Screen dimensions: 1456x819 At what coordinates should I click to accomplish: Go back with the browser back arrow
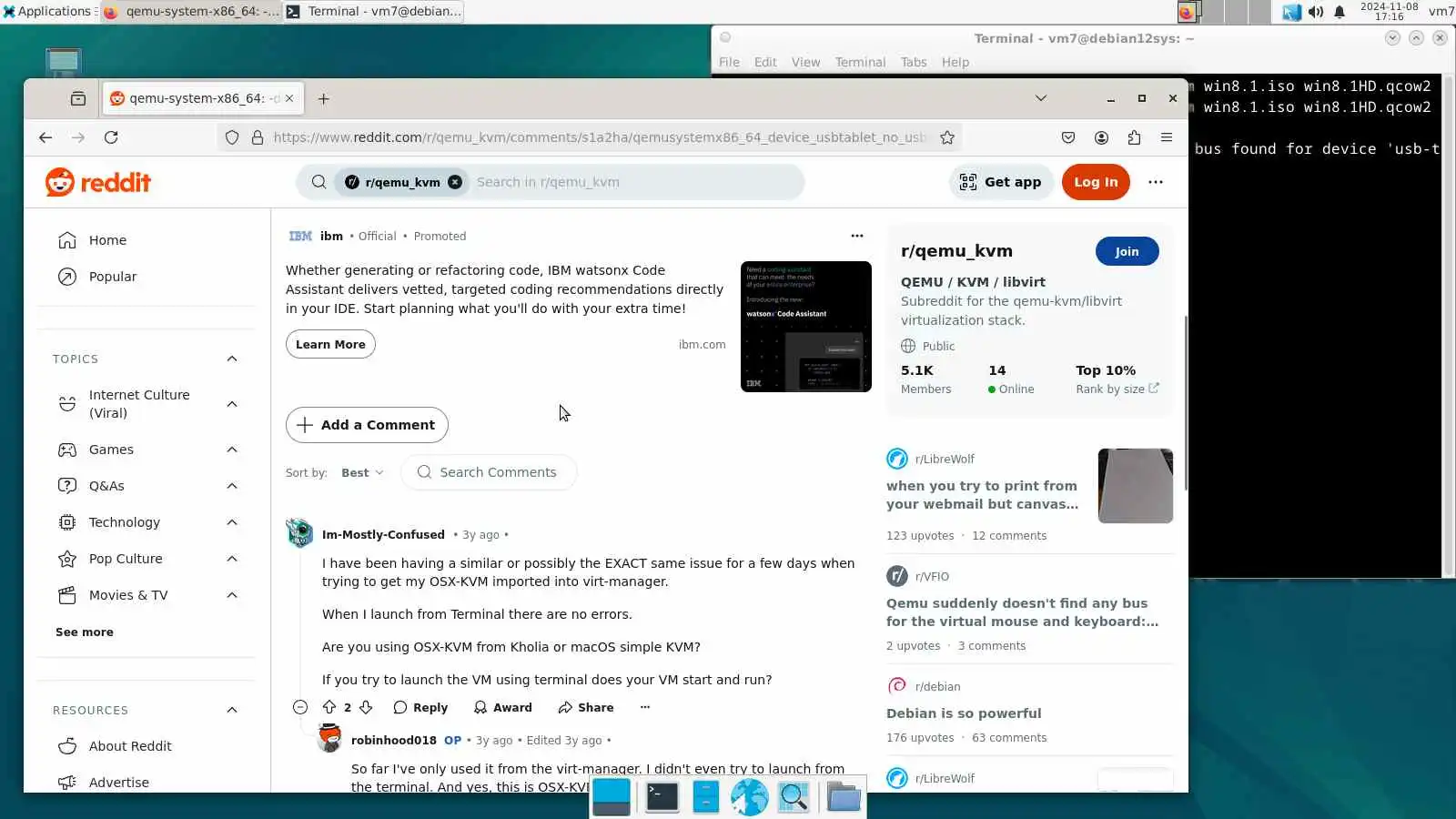[x=45, y=137]
